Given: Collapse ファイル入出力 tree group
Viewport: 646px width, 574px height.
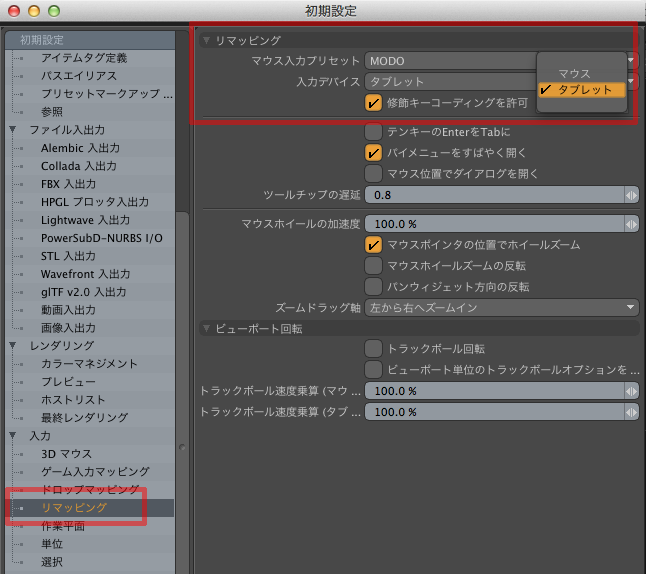Looking at the screenshot, I should (x=13, y=130).
